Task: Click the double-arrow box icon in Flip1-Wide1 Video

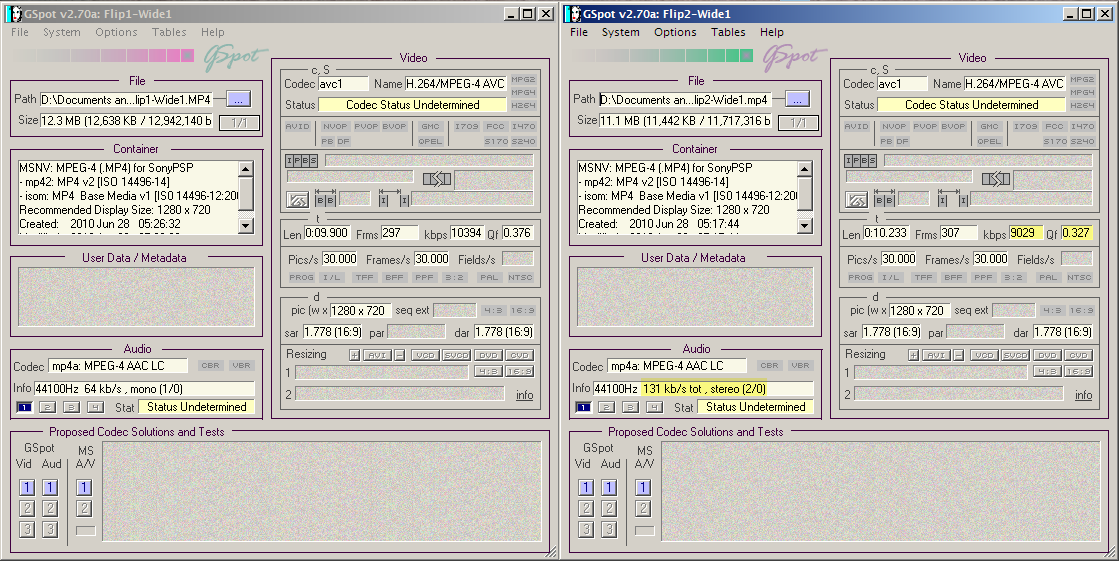Action: point(437,179)
